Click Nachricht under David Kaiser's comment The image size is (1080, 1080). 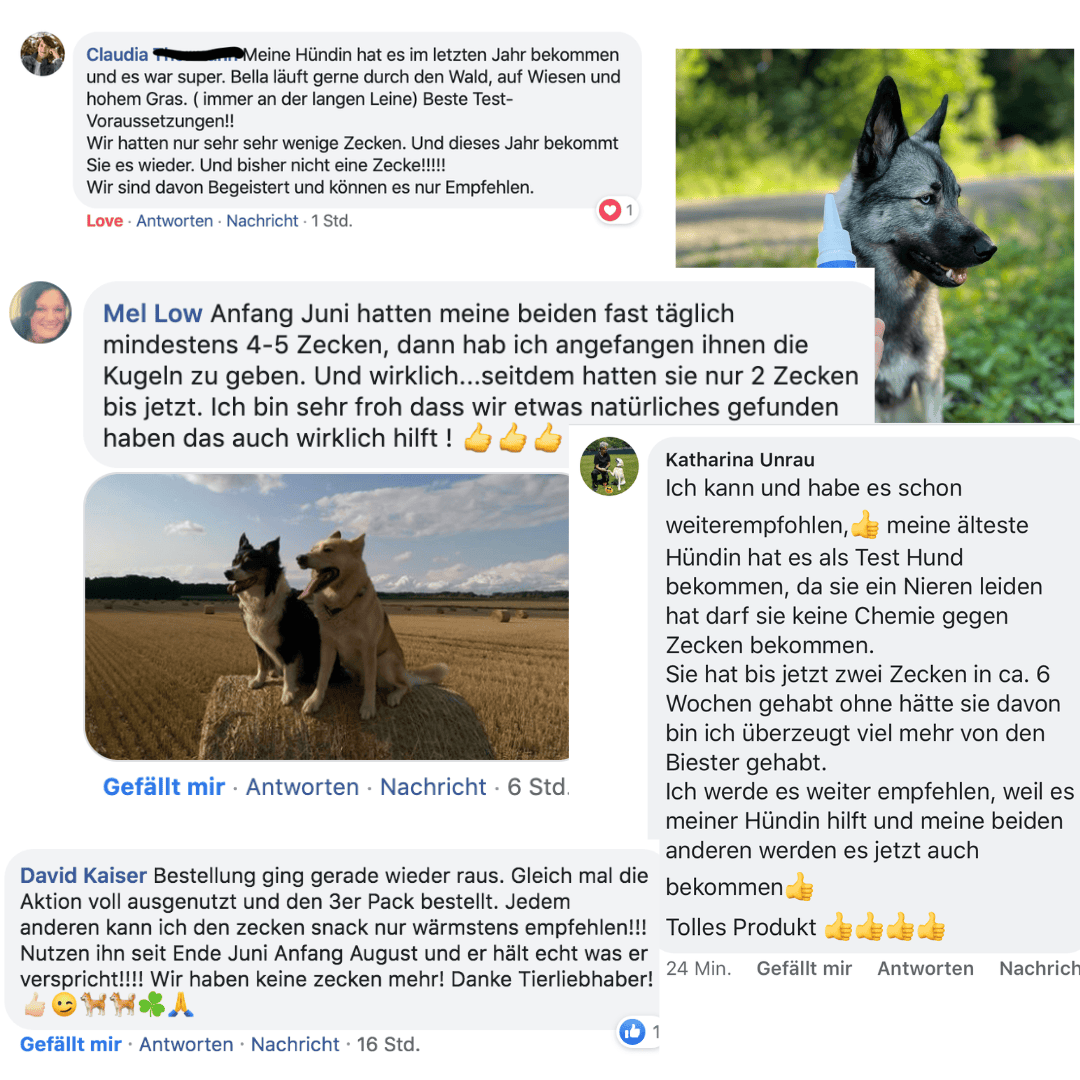coord(295,1044)
